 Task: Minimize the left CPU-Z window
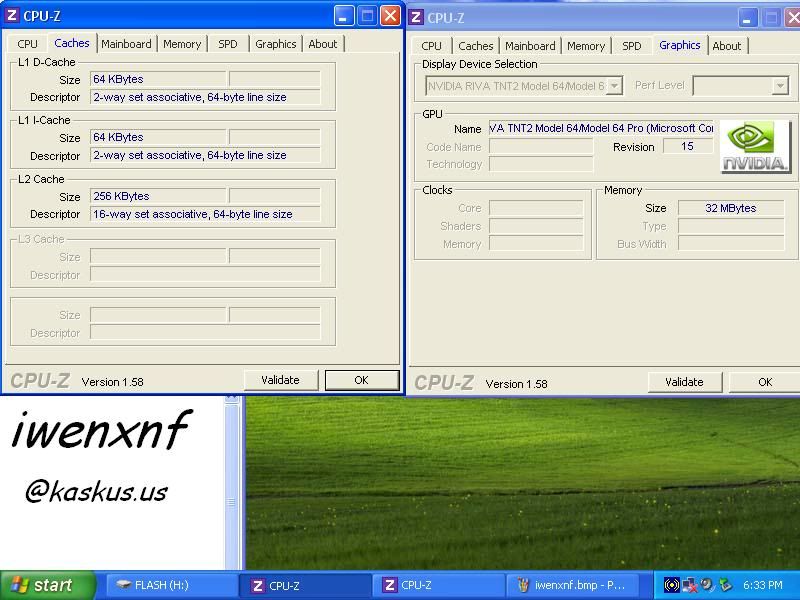tap(344, 16)
